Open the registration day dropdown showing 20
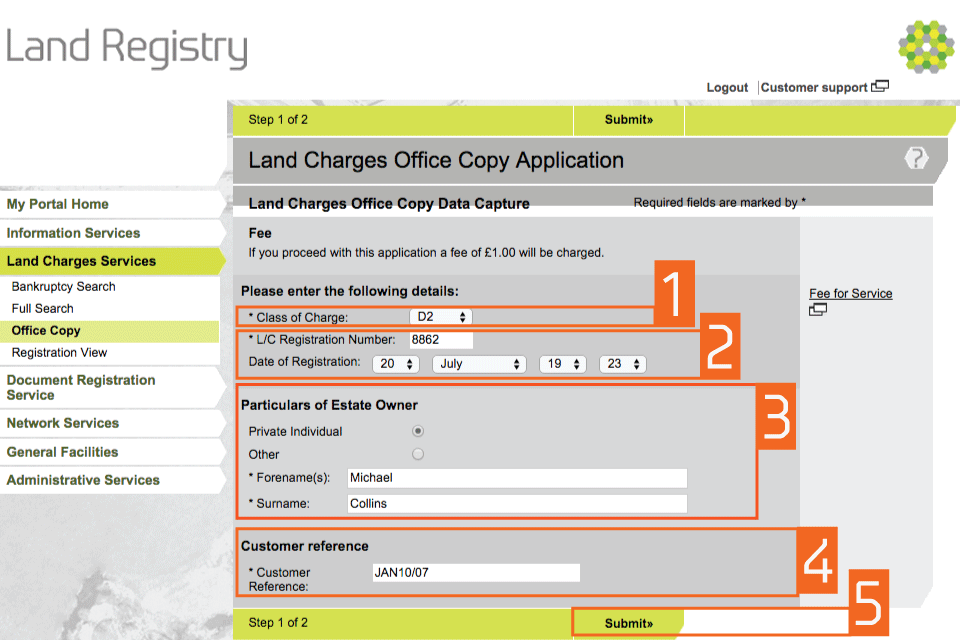This screenshot has width=960, height=640. (396, 364)
